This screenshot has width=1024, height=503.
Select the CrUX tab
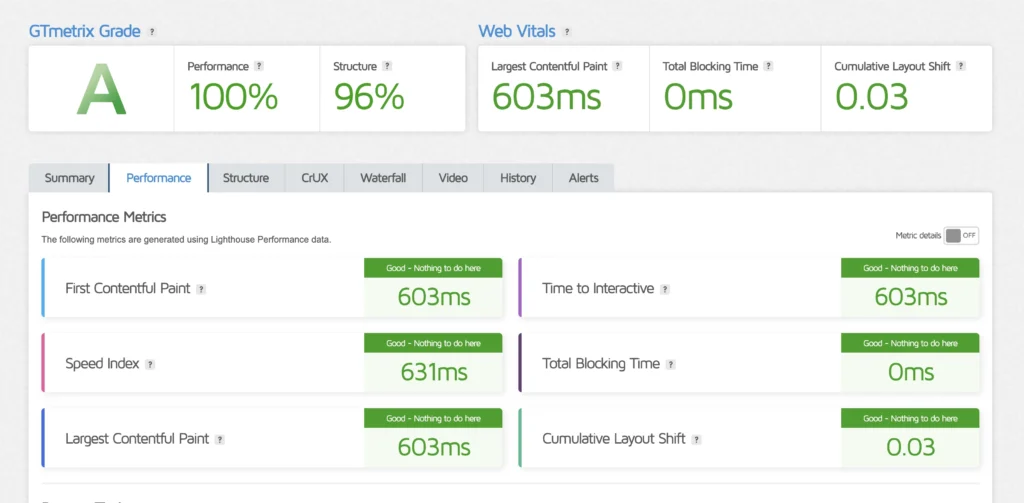coord(315,178)
